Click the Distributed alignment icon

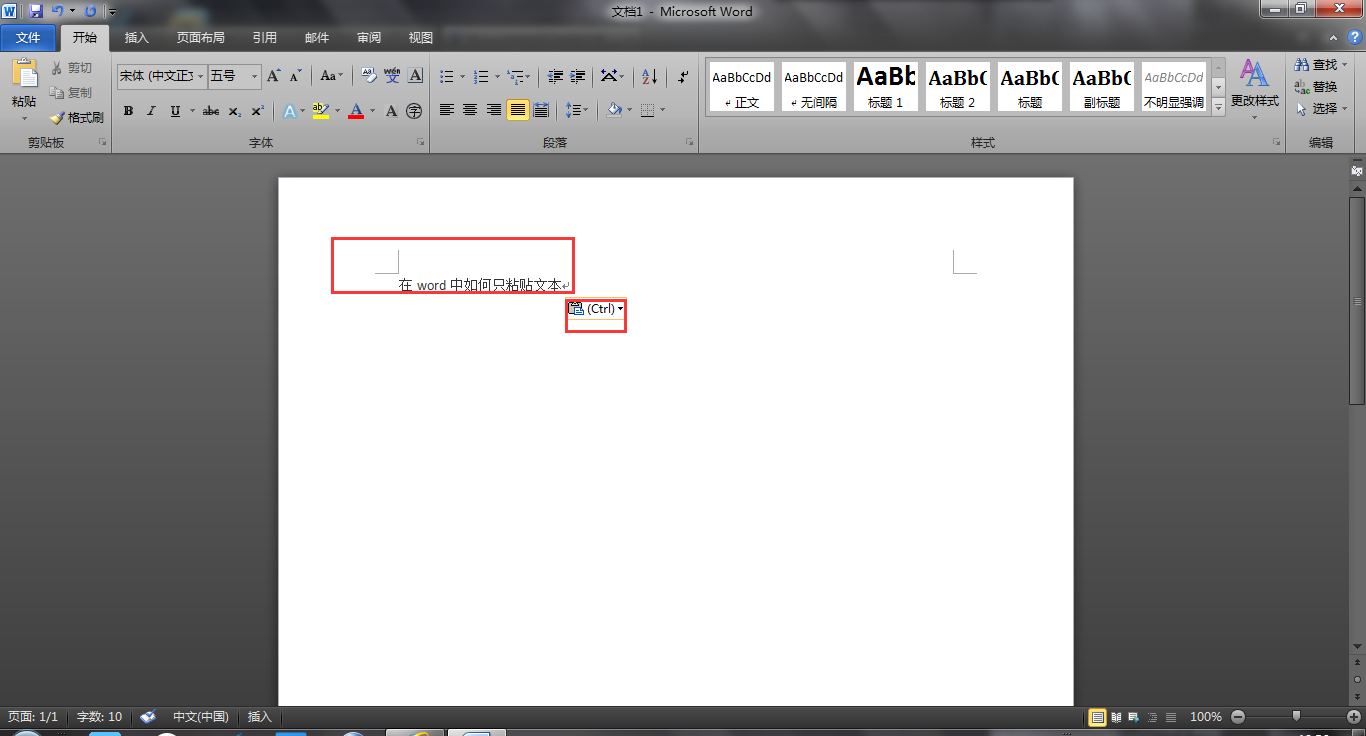point(541,110)
